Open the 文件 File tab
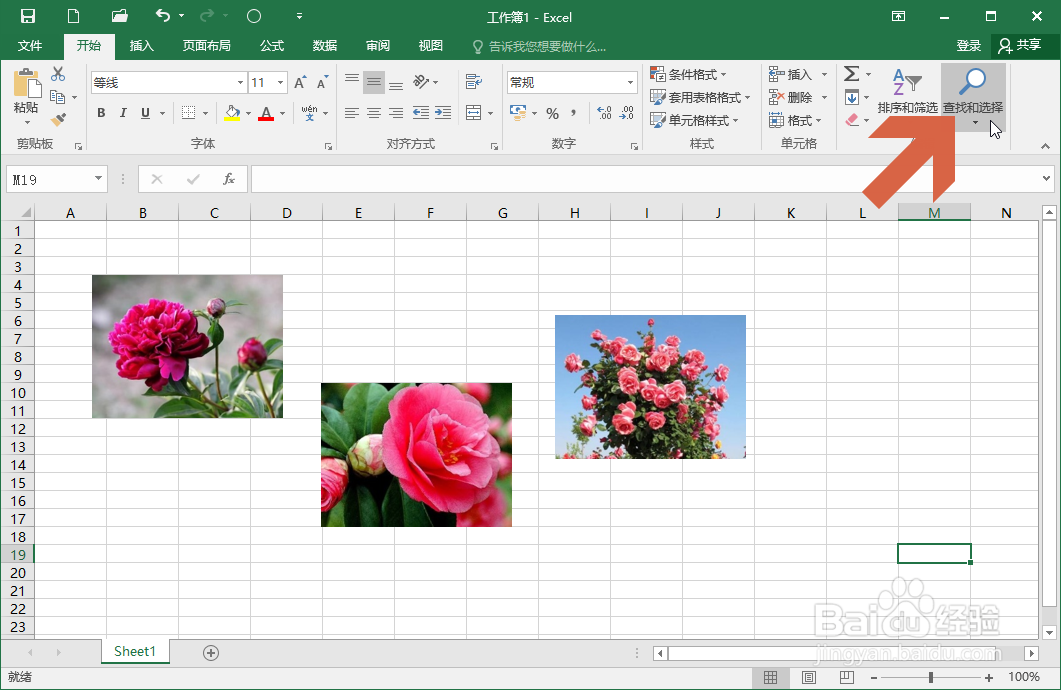 [x=30, y=46]
